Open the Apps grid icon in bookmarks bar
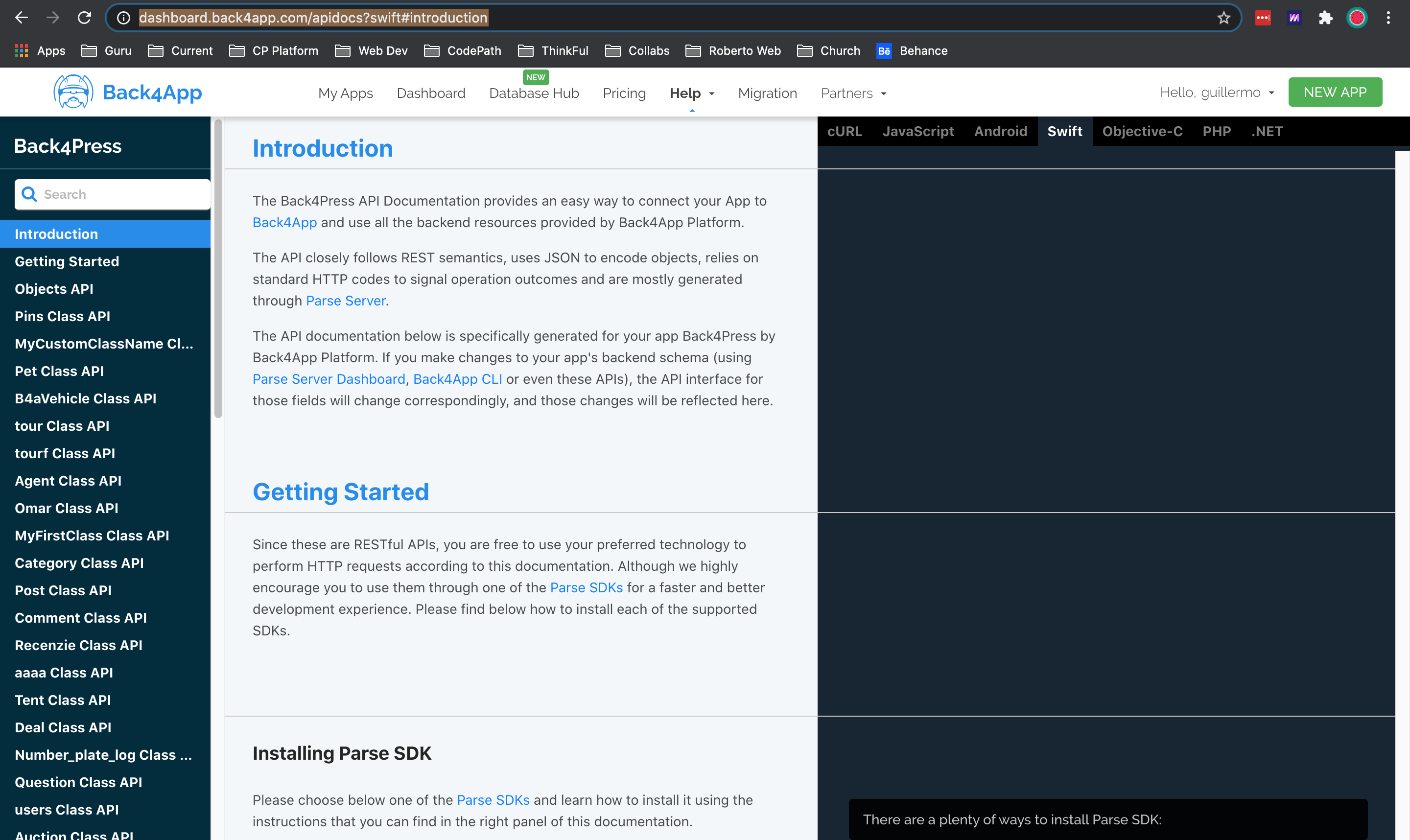 (x=22, y=51)
